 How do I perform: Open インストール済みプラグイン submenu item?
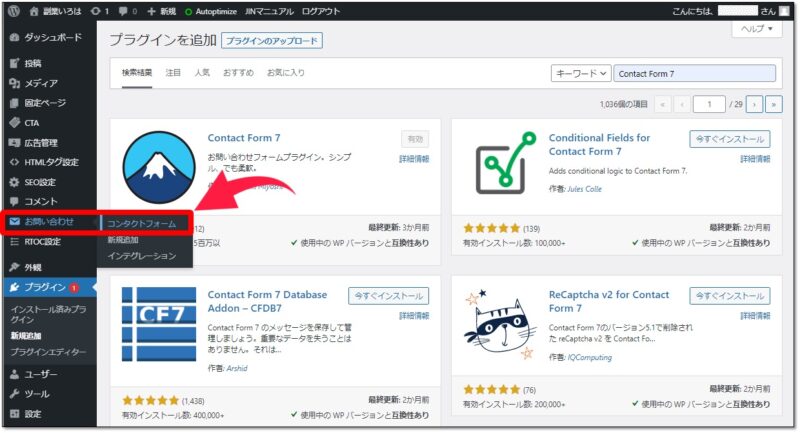(x=48, y=314)
